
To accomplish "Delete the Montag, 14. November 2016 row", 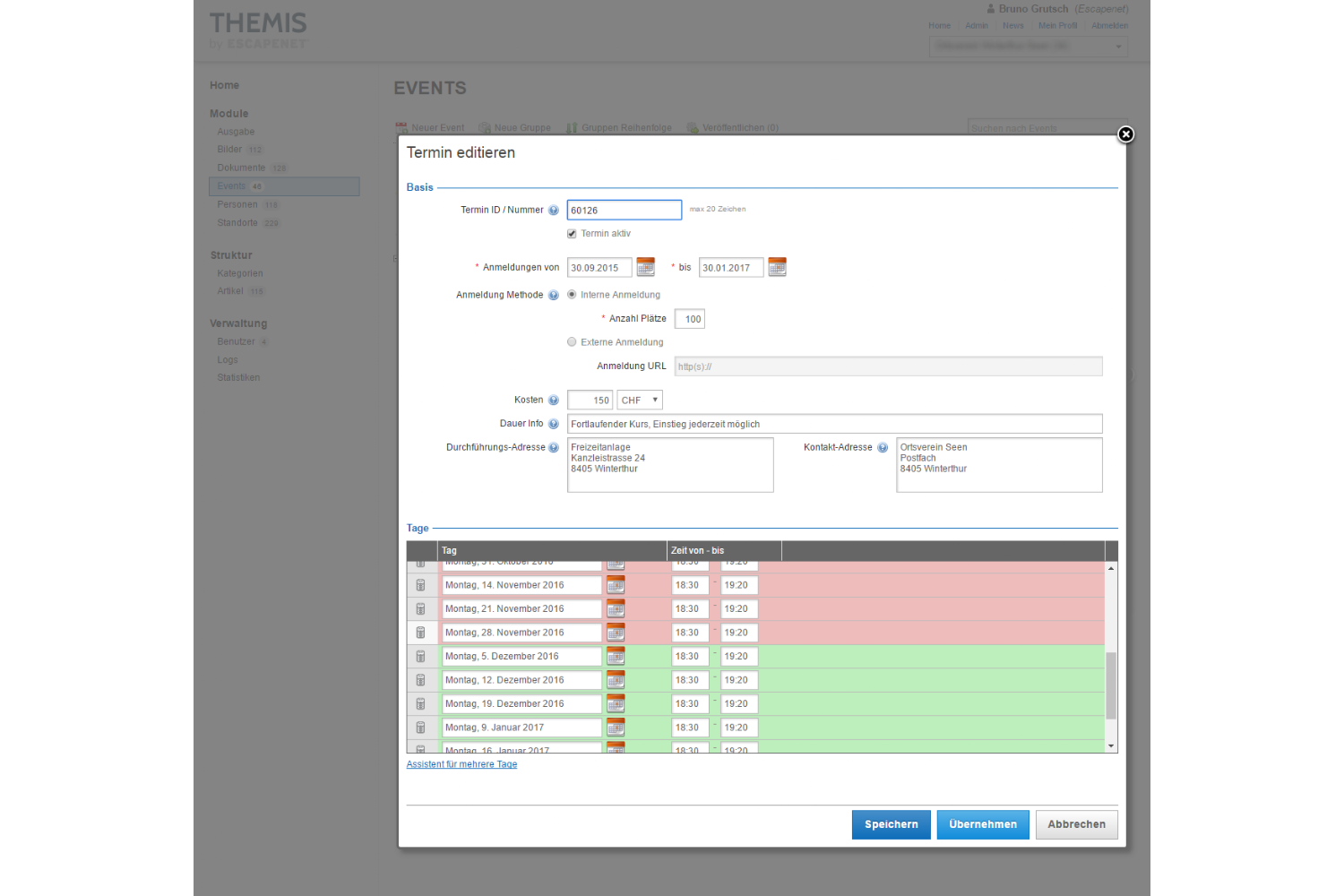I will click(x=420, y=585).
